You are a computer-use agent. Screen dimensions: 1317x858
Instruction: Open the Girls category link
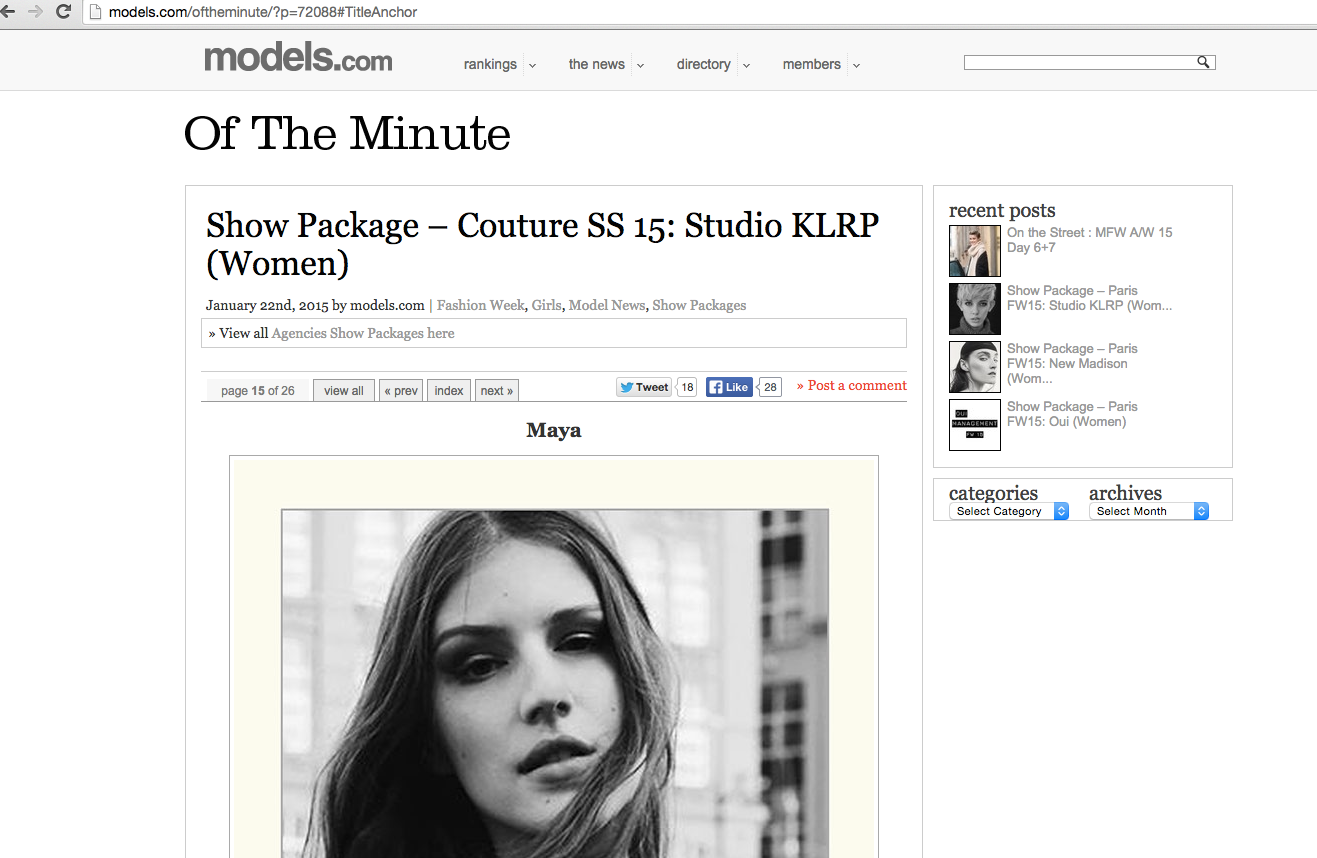tap(547, 305)
